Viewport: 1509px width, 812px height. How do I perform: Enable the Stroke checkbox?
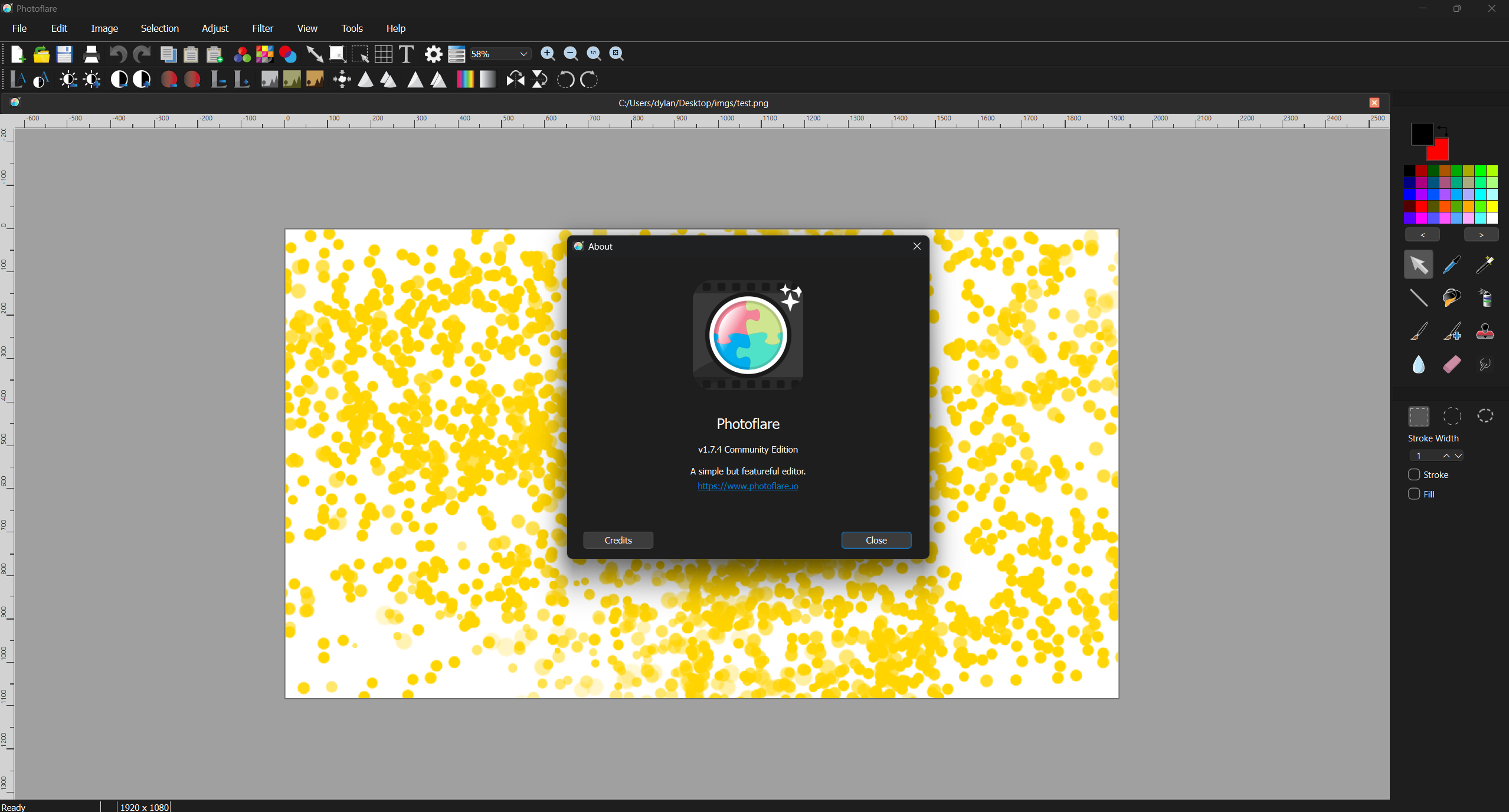pyautogui.click(x=1414, y=474)
